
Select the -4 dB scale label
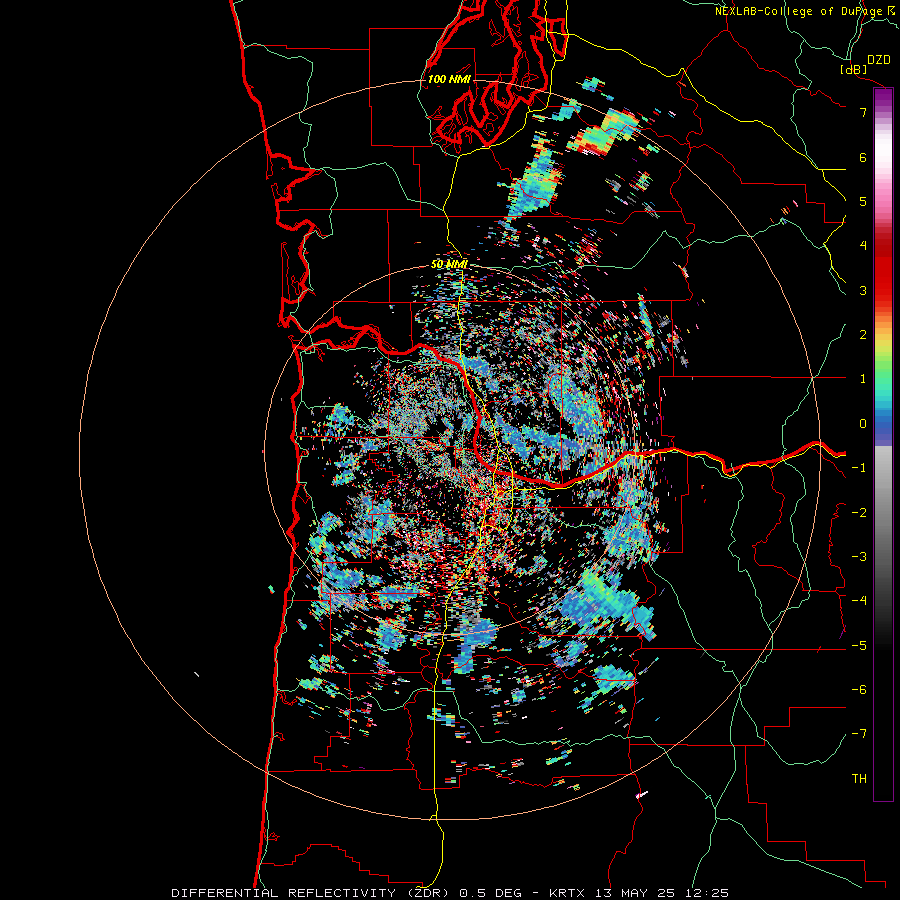pyautogui.click(x=859, y=601)
